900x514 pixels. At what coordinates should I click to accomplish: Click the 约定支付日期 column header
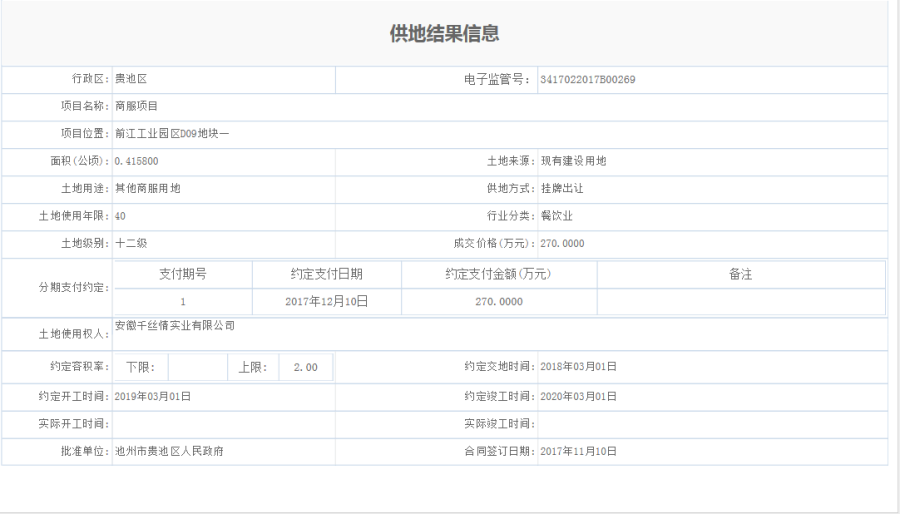327,274
